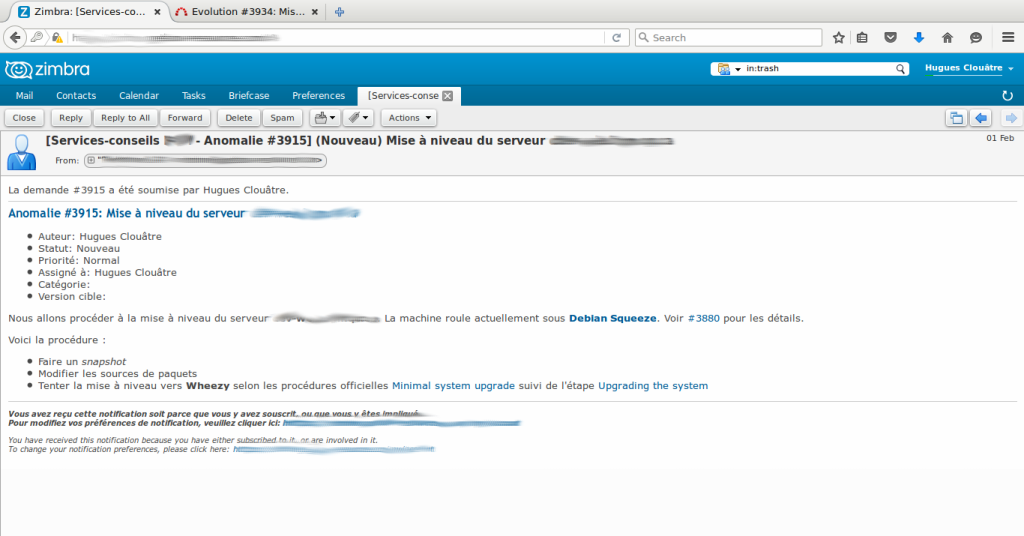This screenshot has height=536, width=1024.
Task: Go to previous message with blue left arrow
Action: pos(981,118)
